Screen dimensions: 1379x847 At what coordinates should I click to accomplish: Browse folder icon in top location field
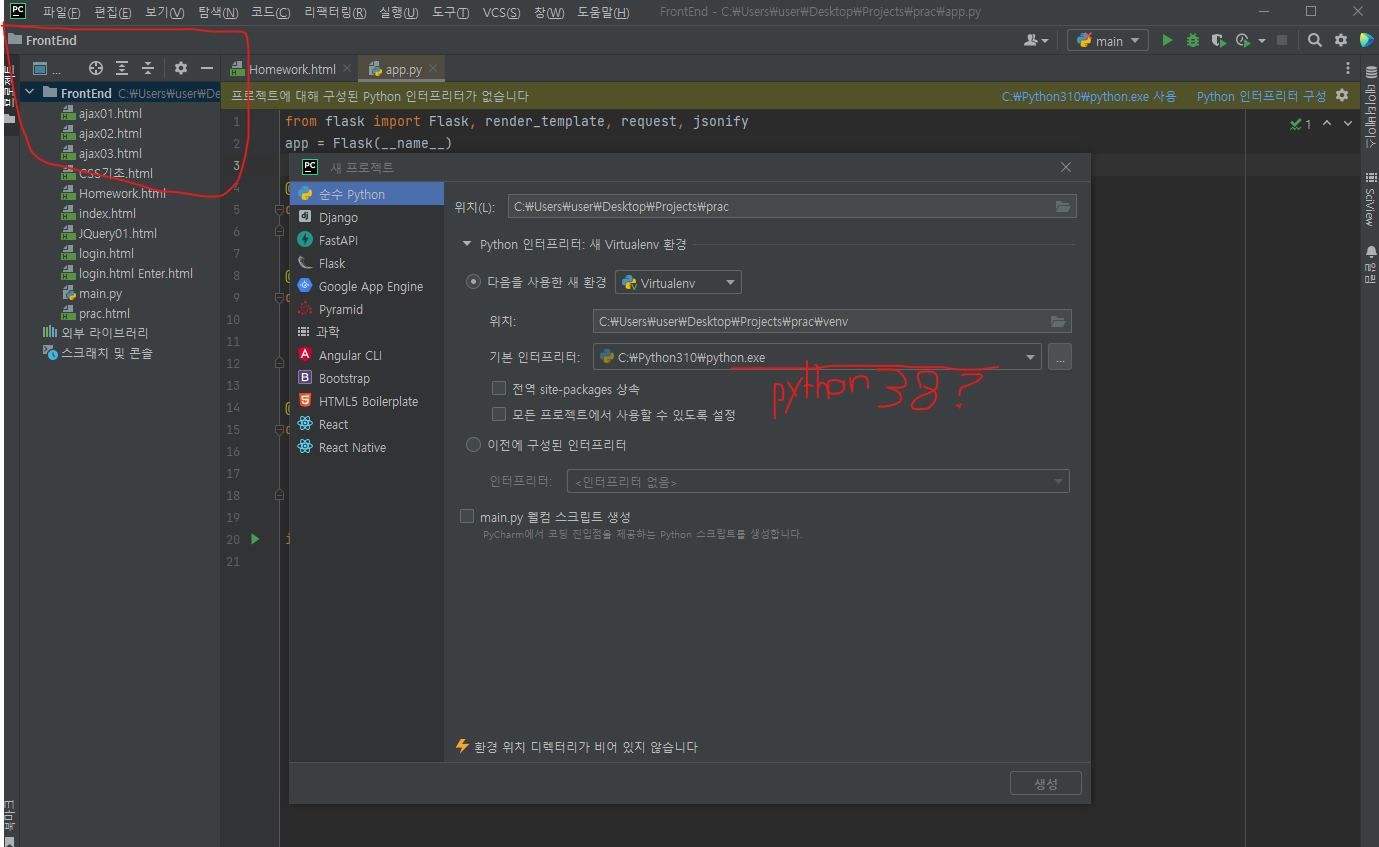1062,207
